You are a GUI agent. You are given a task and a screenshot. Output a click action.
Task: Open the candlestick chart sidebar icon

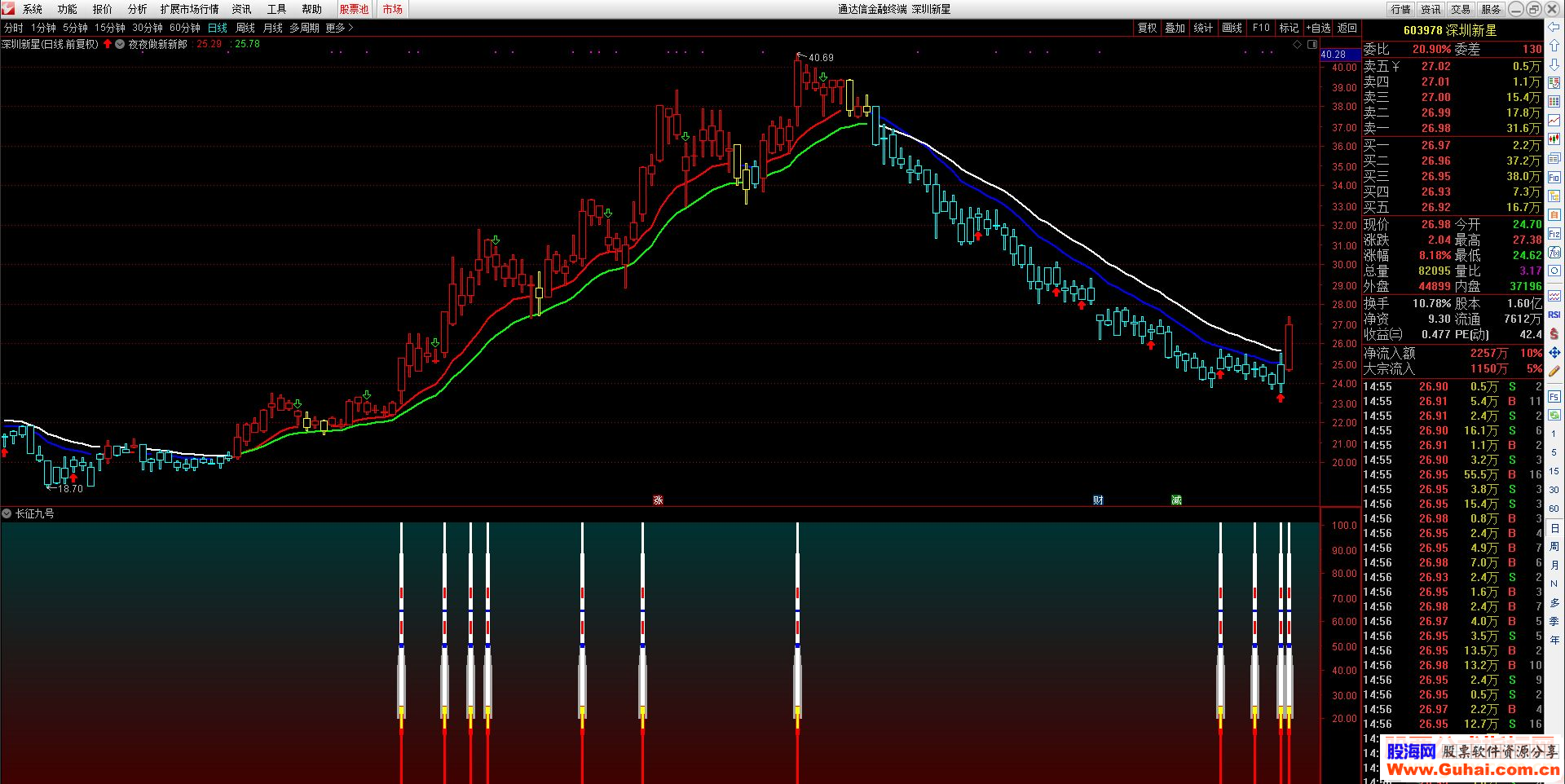(x=1554, y=139)
